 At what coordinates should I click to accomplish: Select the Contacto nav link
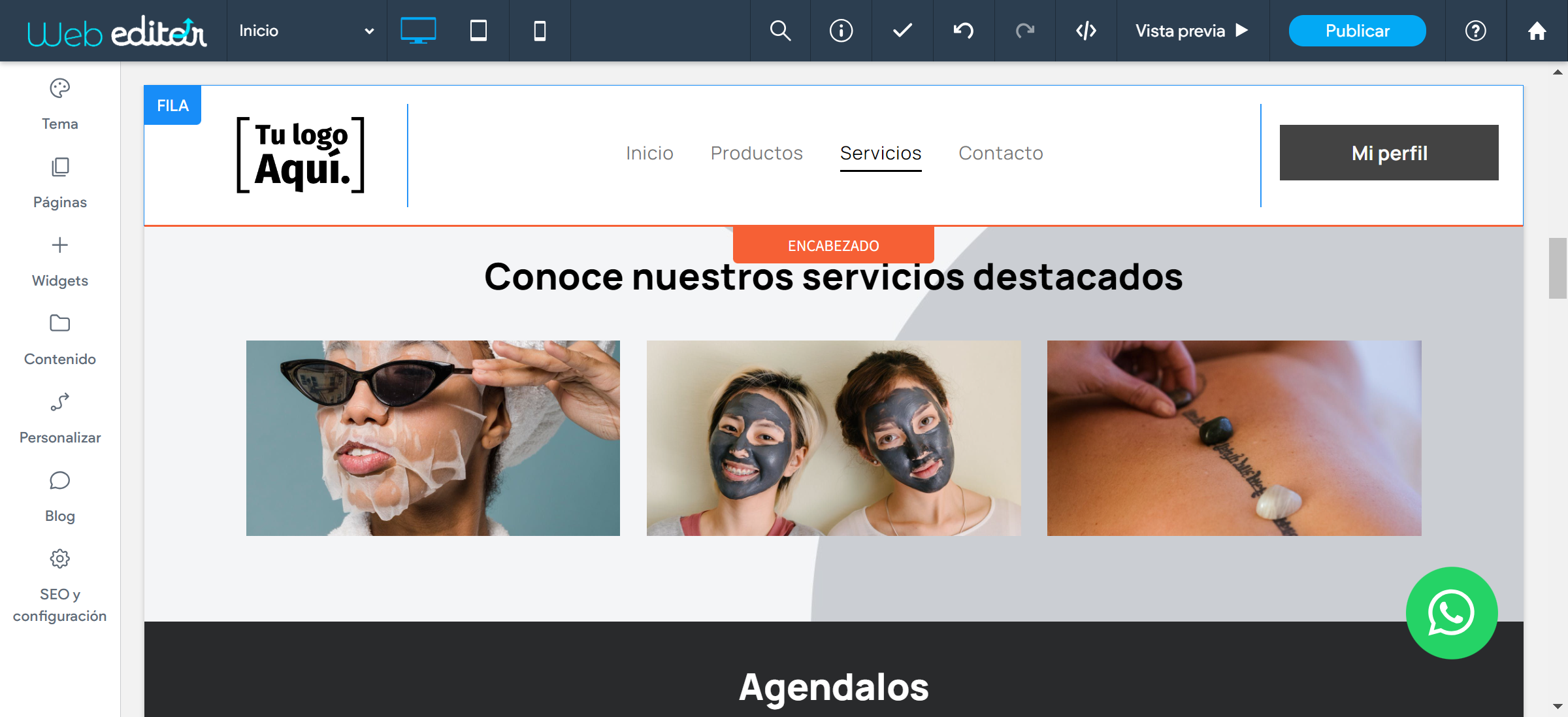pos(1000,153)
